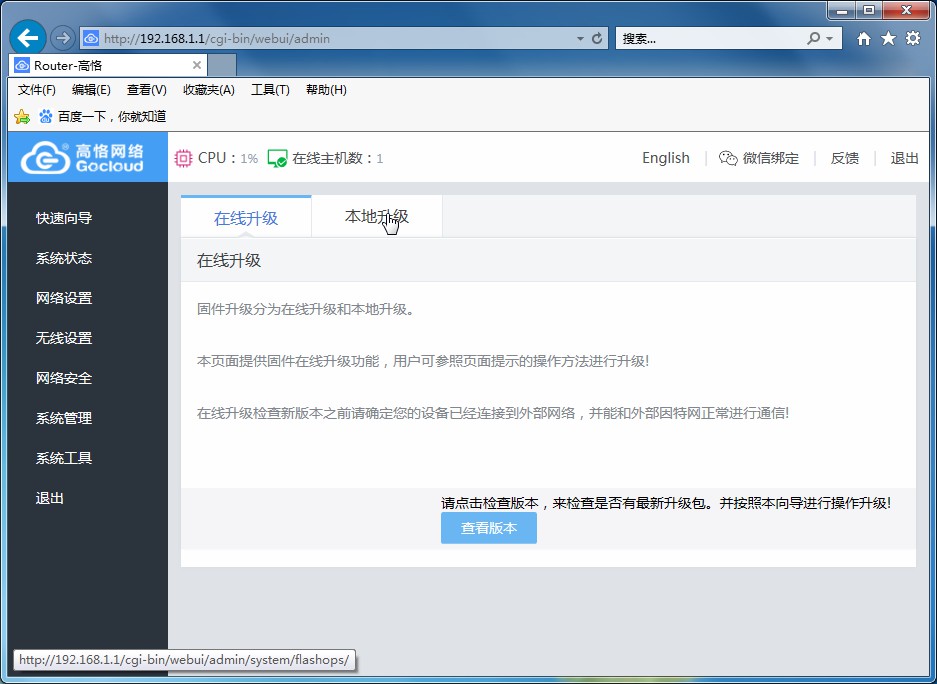Open 微信绑定 in the header
Viewport: 937px width, 684px height.
coord(759,158)
